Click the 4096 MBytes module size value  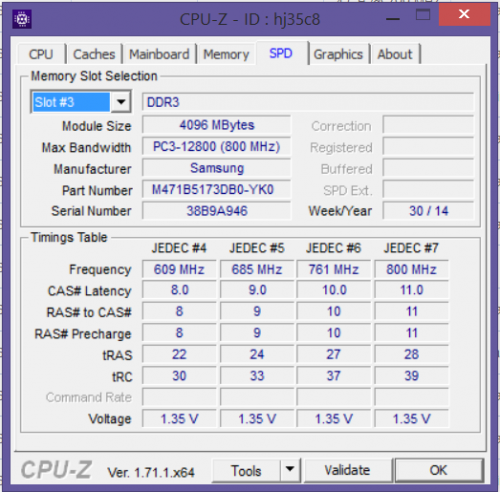(x=217, y=125)
